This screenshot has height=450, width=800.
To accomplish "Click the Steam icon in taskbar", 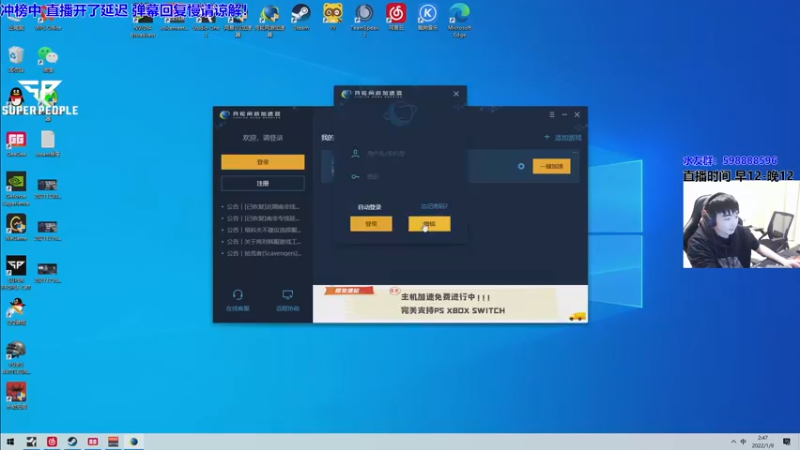I will pos(72,442).
